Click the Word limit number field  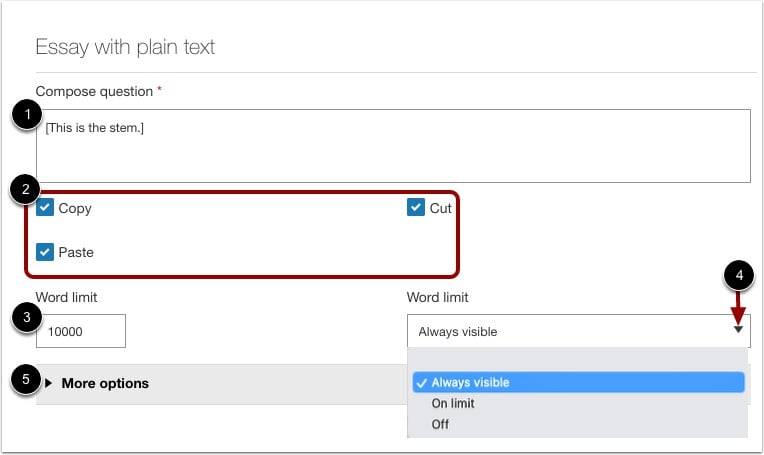coord(81,331)
